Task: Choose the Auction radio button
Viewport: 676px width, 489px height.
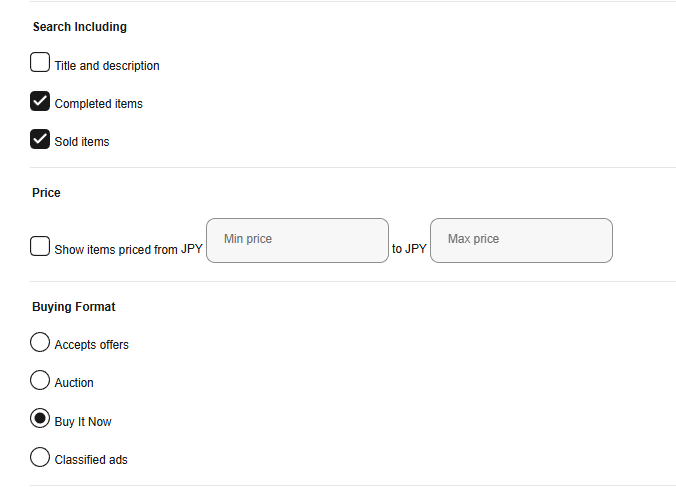Action: (40, 380)
